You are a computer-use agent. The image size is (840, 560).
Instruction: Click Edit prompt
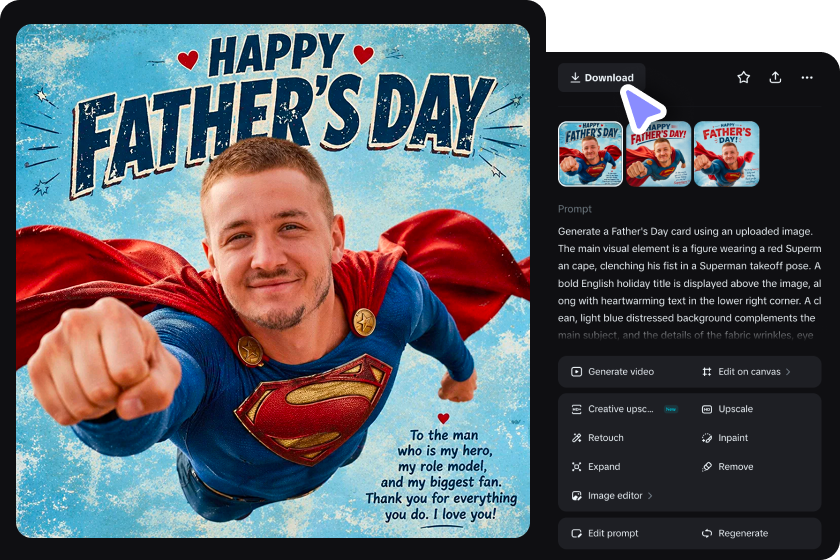(605, 533)
